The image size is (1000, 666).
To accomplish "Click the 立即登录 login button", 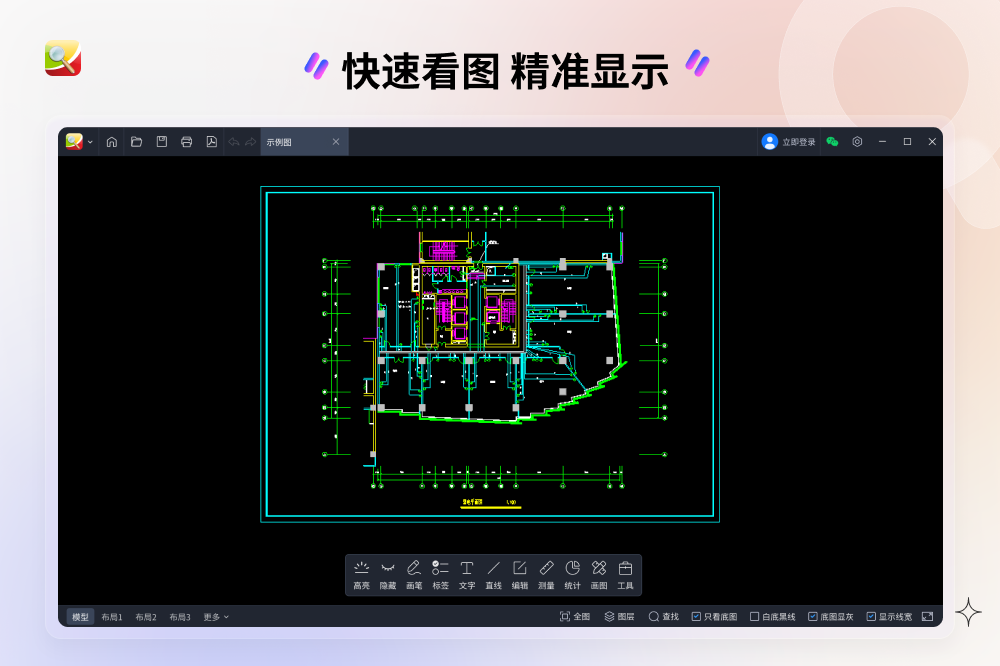I will tap(790, 141).
